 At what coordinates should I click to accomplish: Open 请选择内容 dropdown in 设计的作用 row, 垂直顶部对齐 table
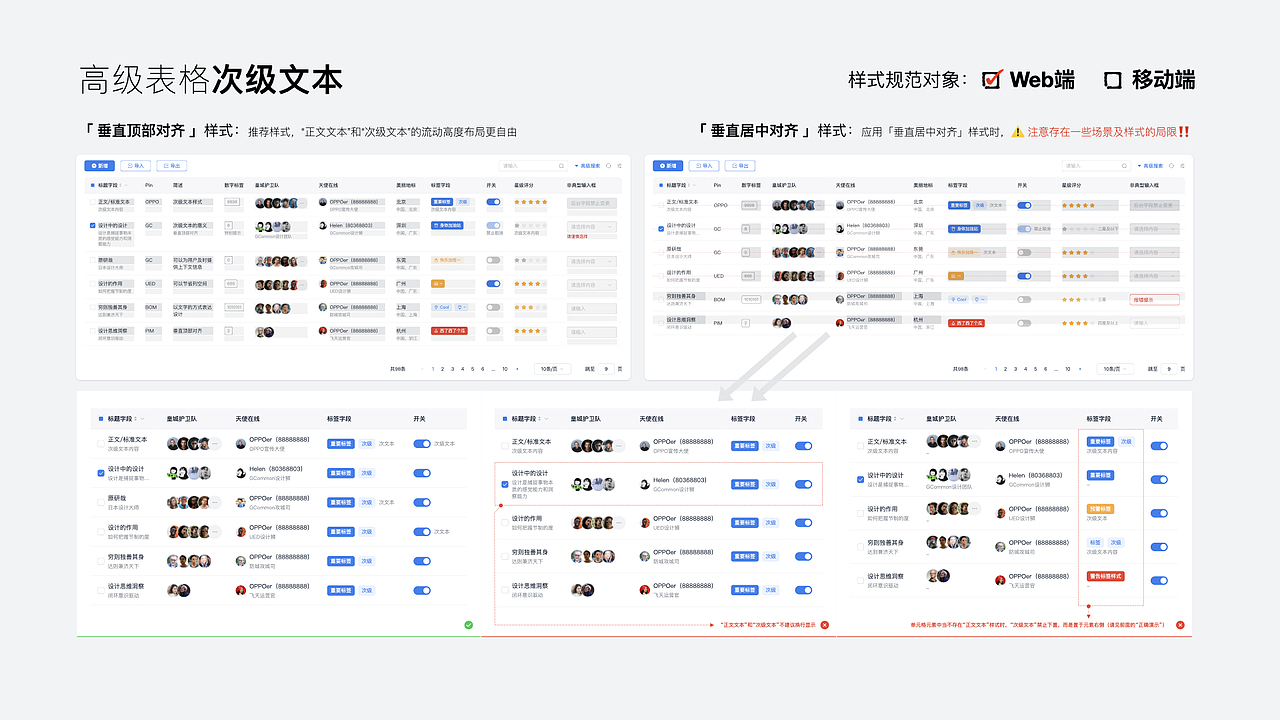592,285
